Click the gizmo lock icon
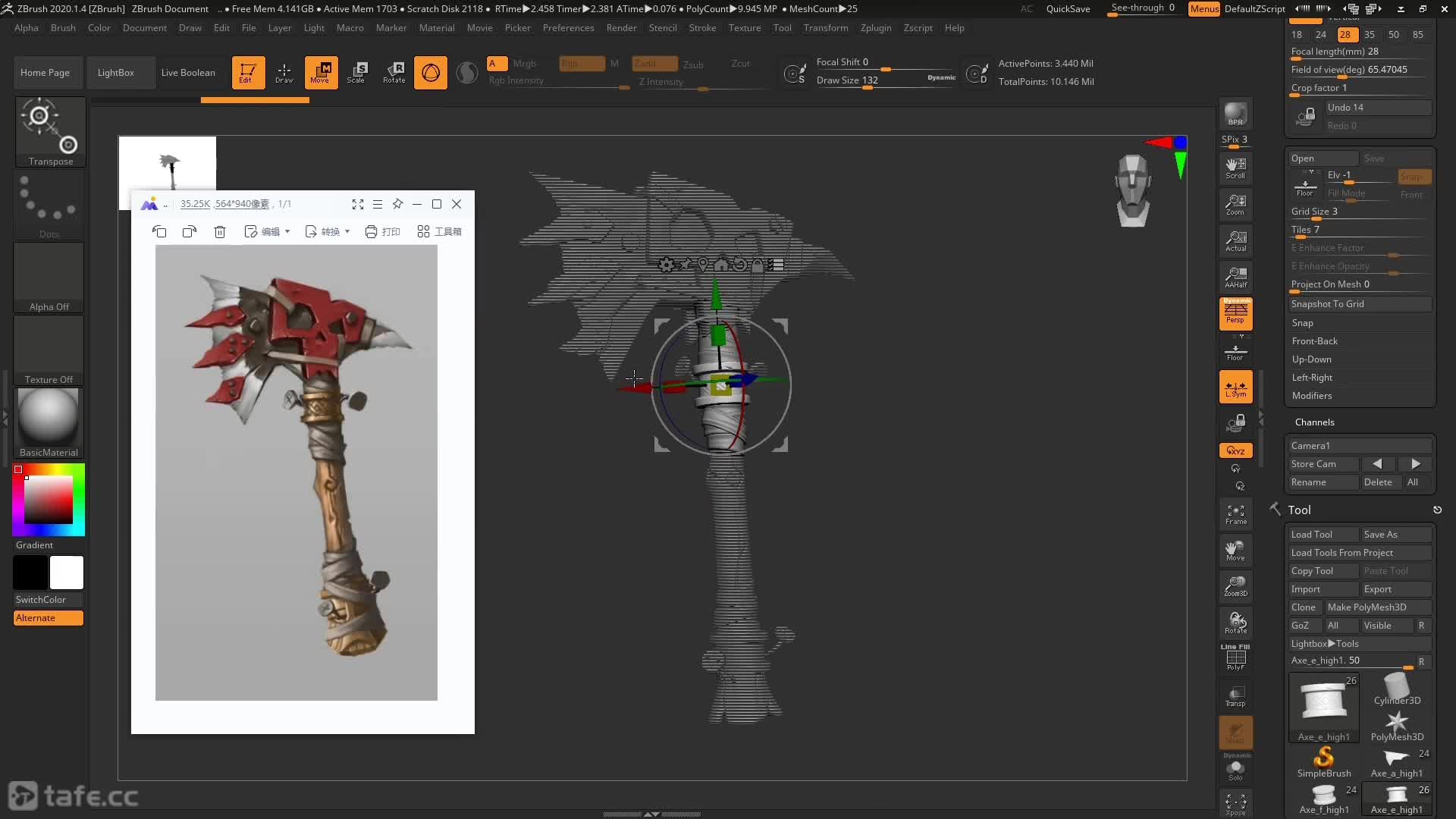This screenshot has height=819, width=1456. 757,265
